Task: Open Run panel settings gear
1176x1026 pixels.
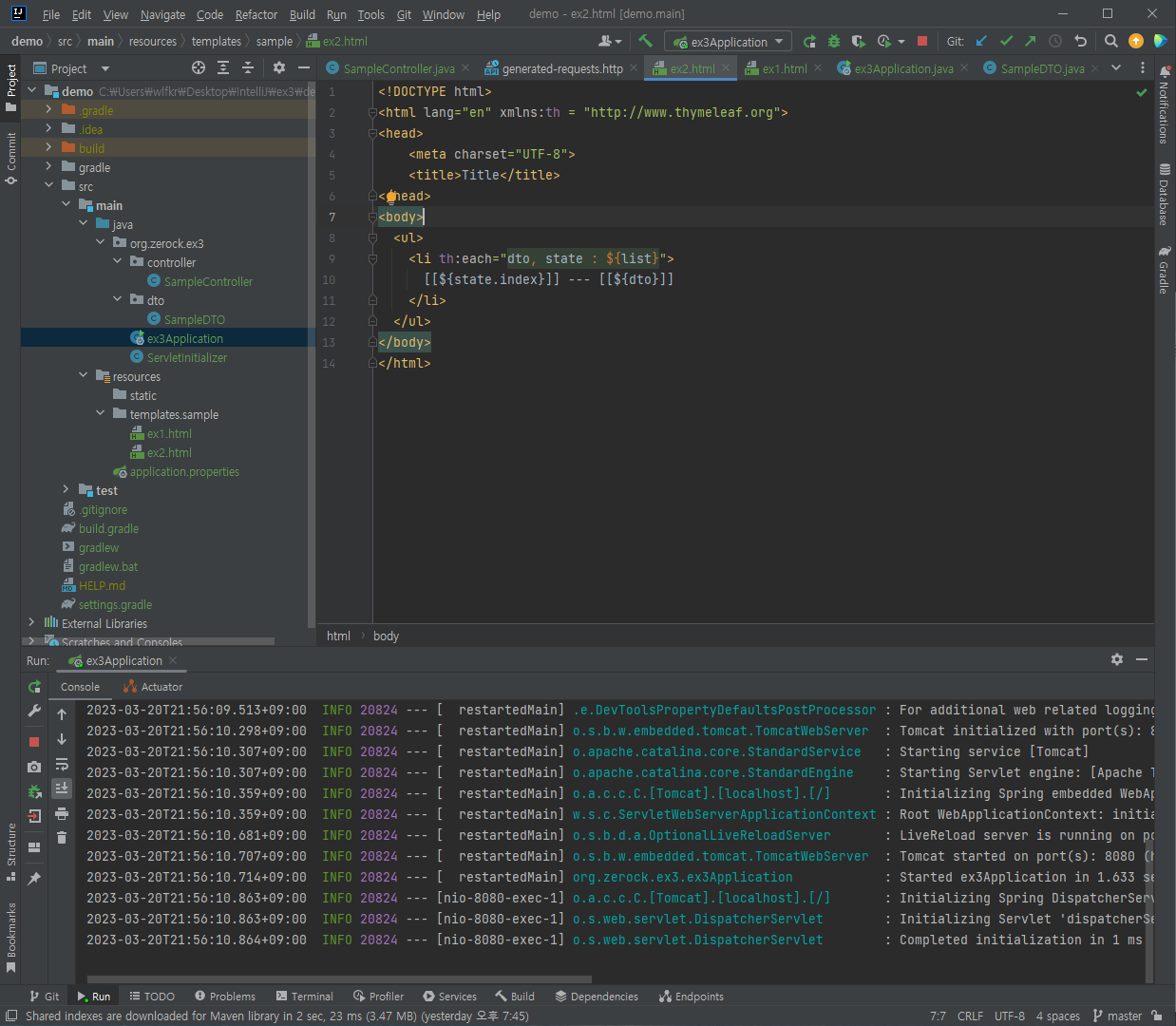Action: point(1117,659)
